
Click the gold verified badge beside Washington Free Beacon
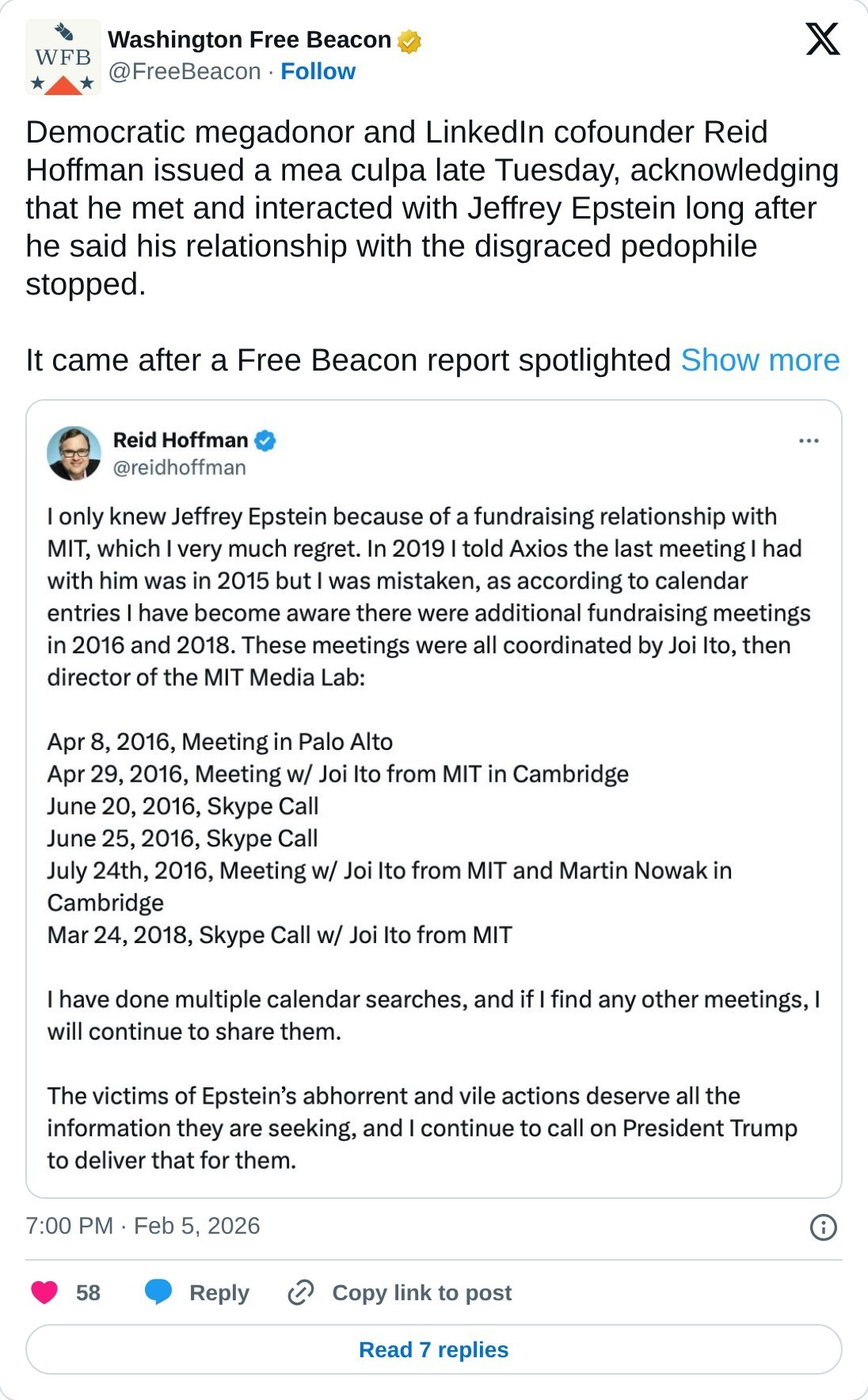409,40
